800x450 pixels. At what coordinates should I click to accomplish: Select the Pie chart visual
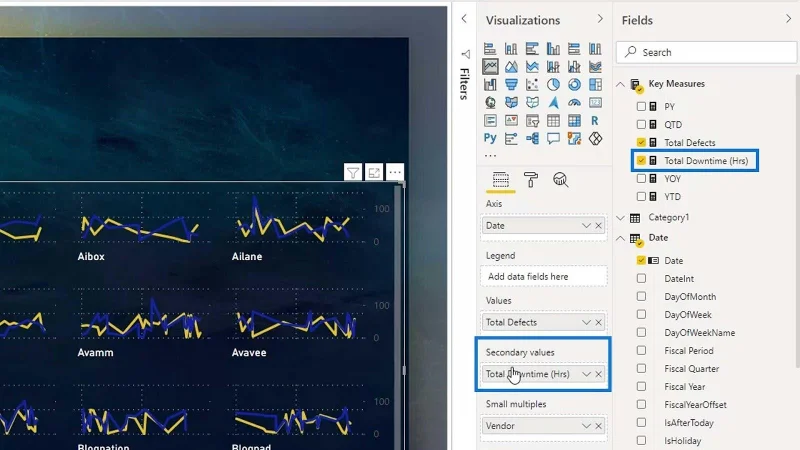coord(553,84)
